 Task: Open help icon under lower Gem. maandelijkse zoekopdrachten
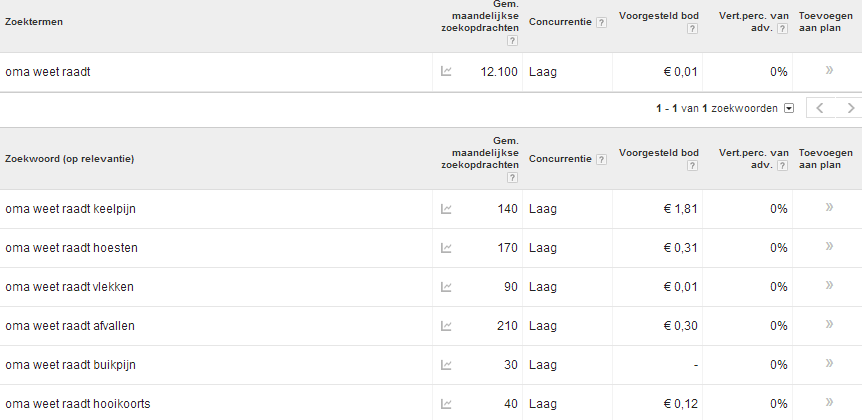pyautogui.click(x=512, y=178)
